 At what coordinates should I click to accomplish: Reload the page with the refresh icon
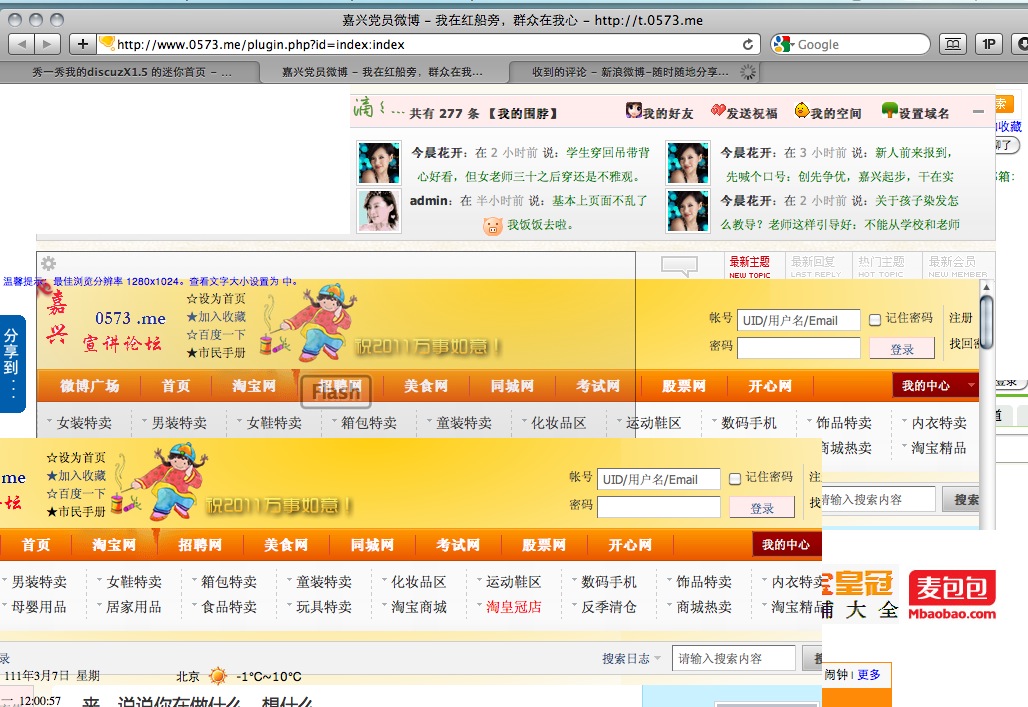coord(747,44)
